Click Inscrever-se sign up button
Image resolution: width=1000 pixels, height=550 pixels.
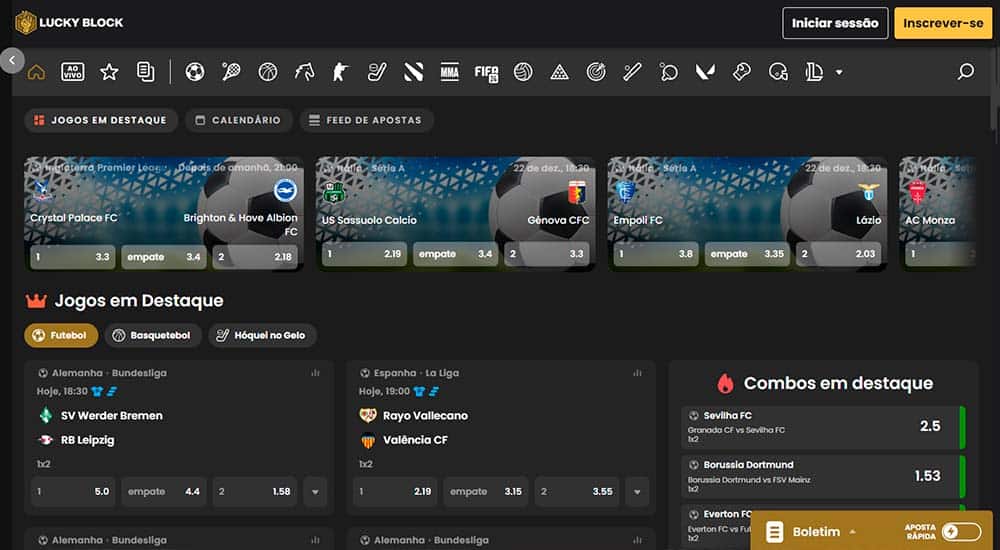[943, 23]
